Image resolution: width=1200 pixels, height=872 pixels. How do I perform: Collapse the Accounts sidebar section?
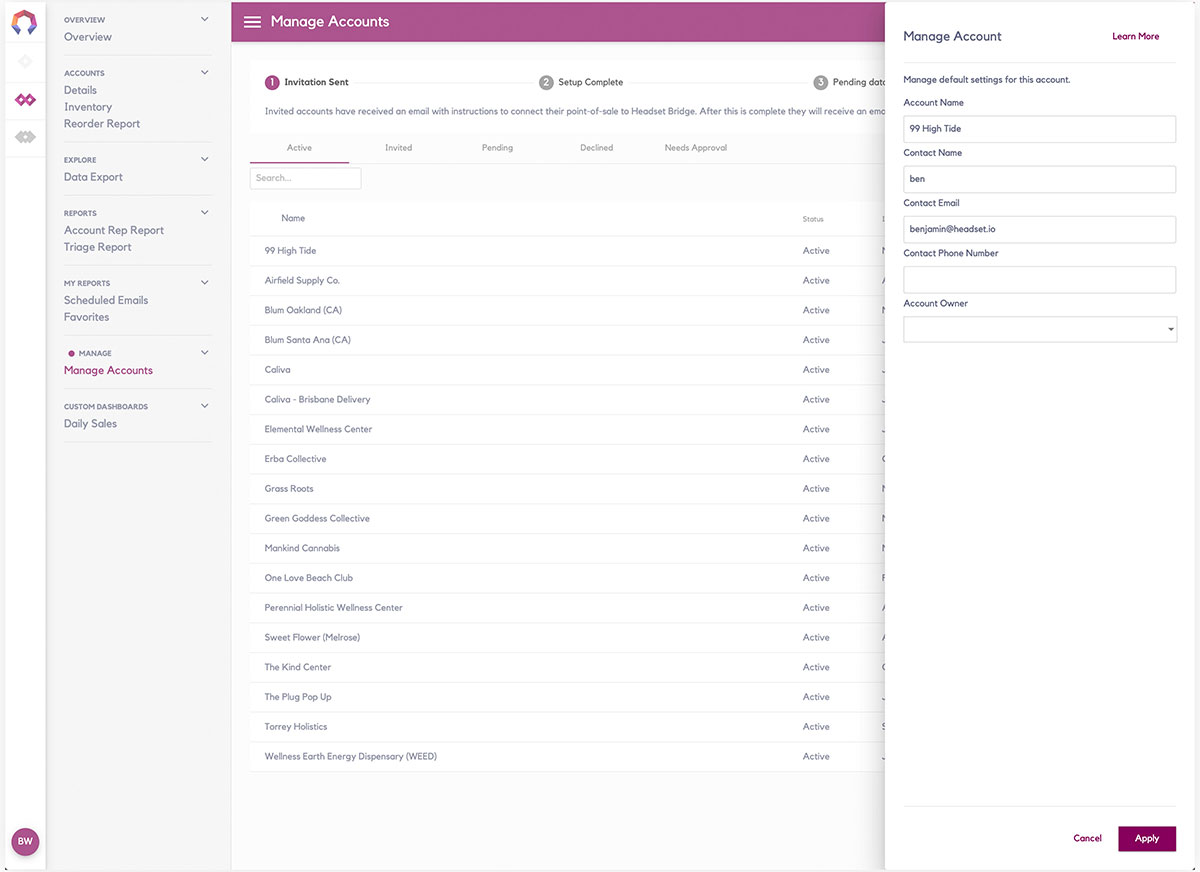click(x=205, y=72)
